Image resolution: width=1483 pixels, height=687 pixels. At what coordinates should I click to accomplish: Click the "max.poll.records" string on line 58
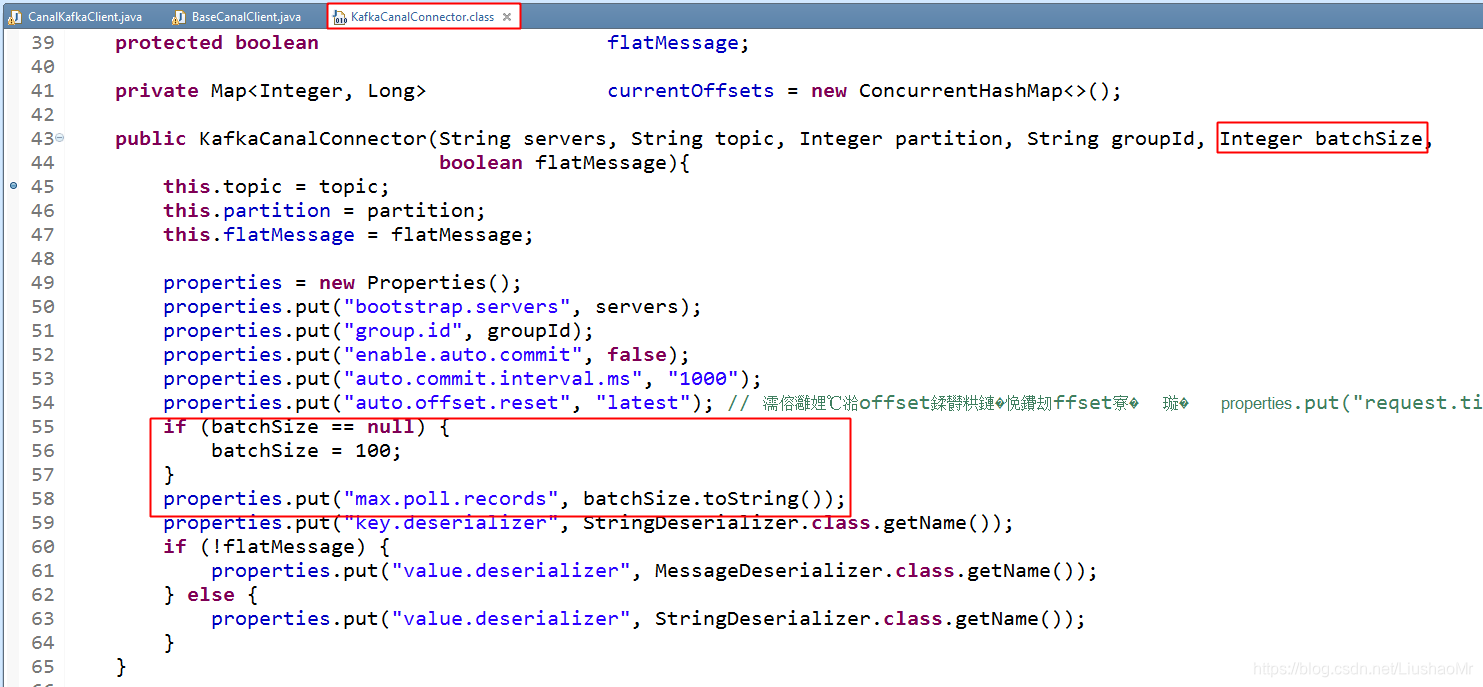tap(451, 499)
